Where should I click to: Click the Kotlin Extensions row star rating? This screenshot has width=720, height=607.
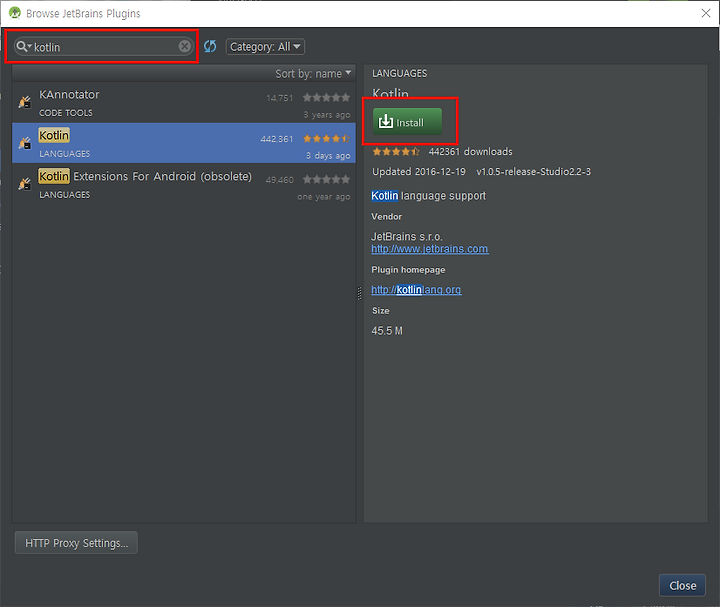click(x=326, y=179)
